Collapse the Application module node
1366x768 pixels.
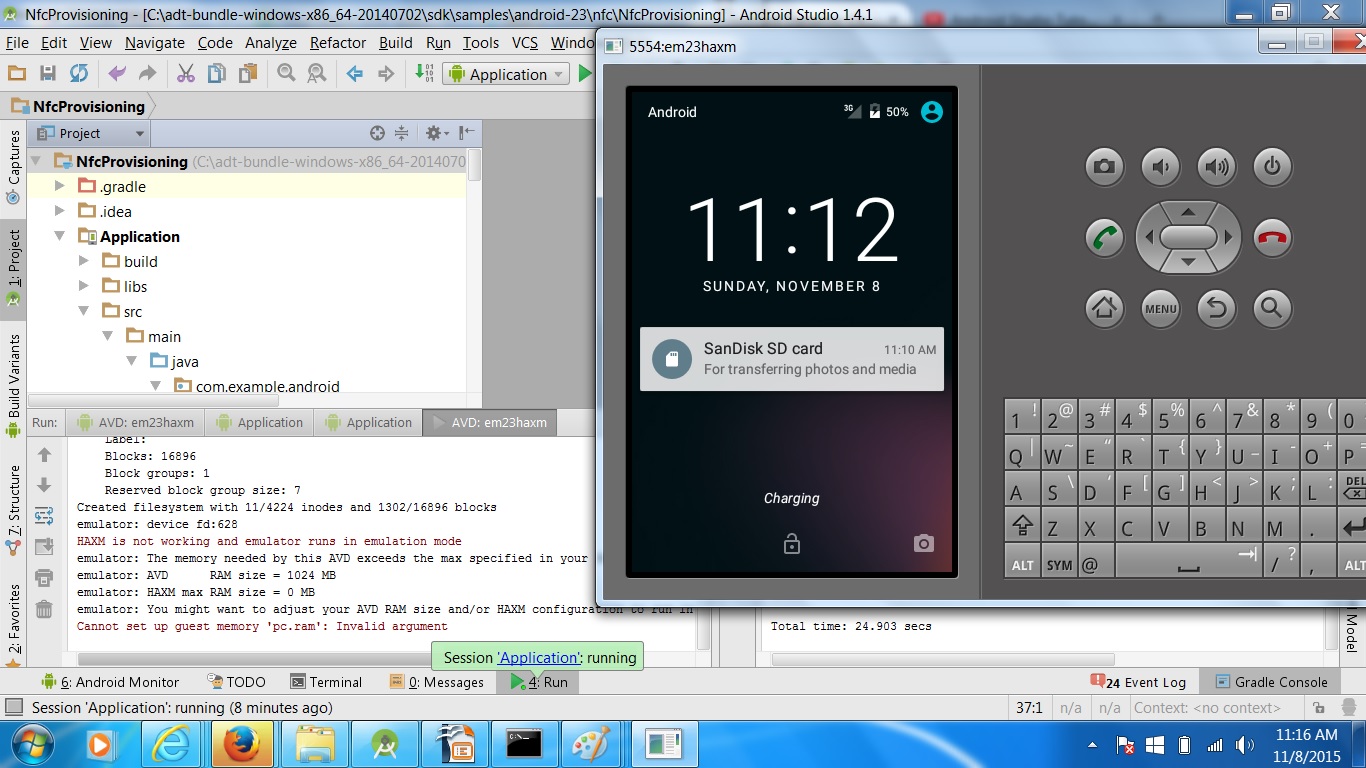[x=60, y=236]
